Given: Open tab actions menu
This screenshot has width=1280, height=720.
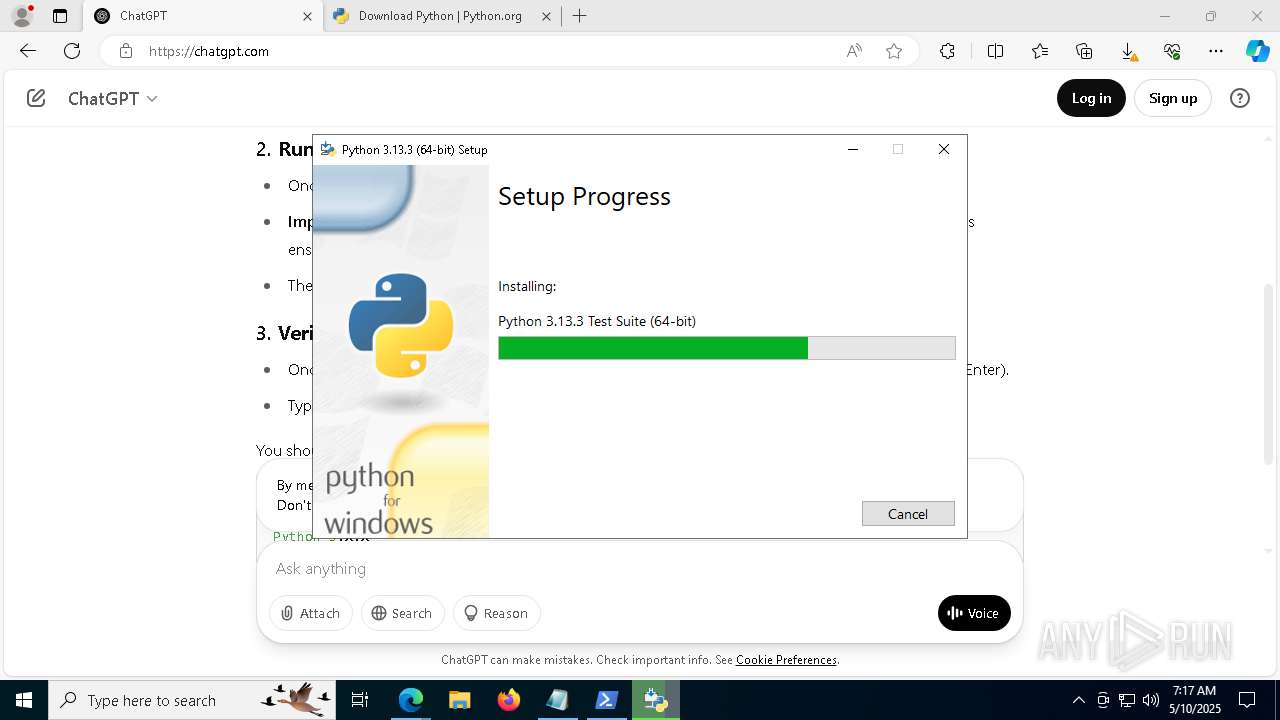Looking at the screenshot, I should pos(60,16).
